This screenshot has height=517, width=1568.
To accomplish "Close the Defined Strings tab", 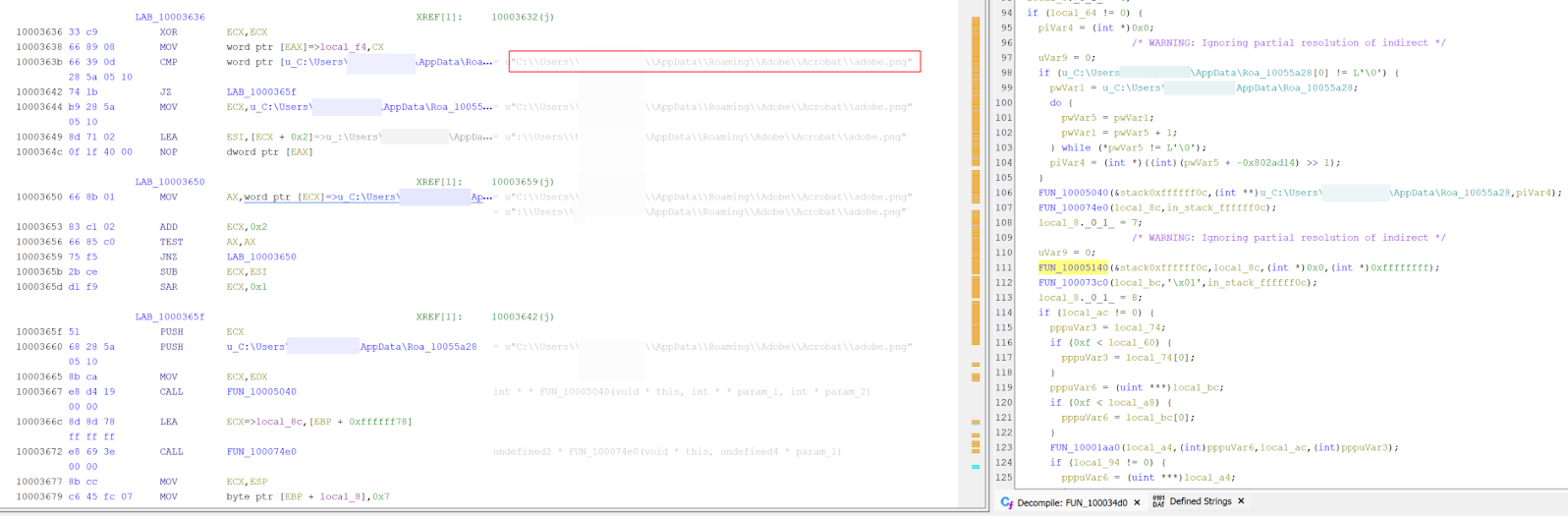I will pos(1241,501).
